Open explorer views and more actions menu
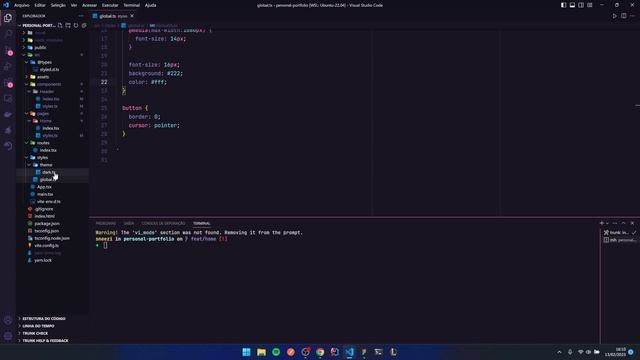This screenshot has height=360, width=640. (81, 16)
